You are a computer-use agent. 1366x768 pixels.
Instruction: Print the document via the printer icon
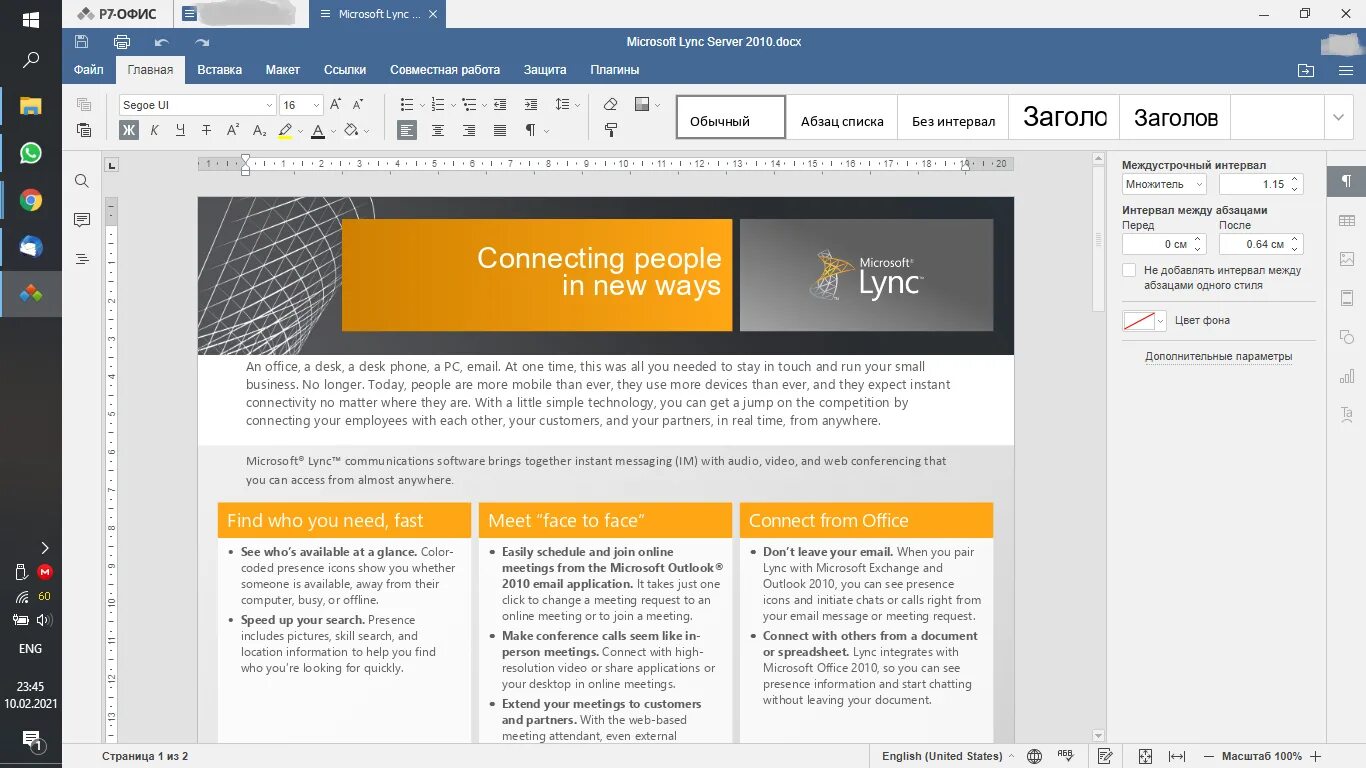point(122,42)
